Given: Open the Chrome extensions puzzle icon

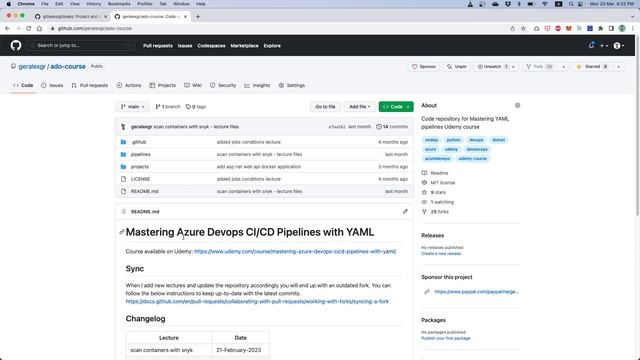Looking at the screenshot, I should coord(600,28).
